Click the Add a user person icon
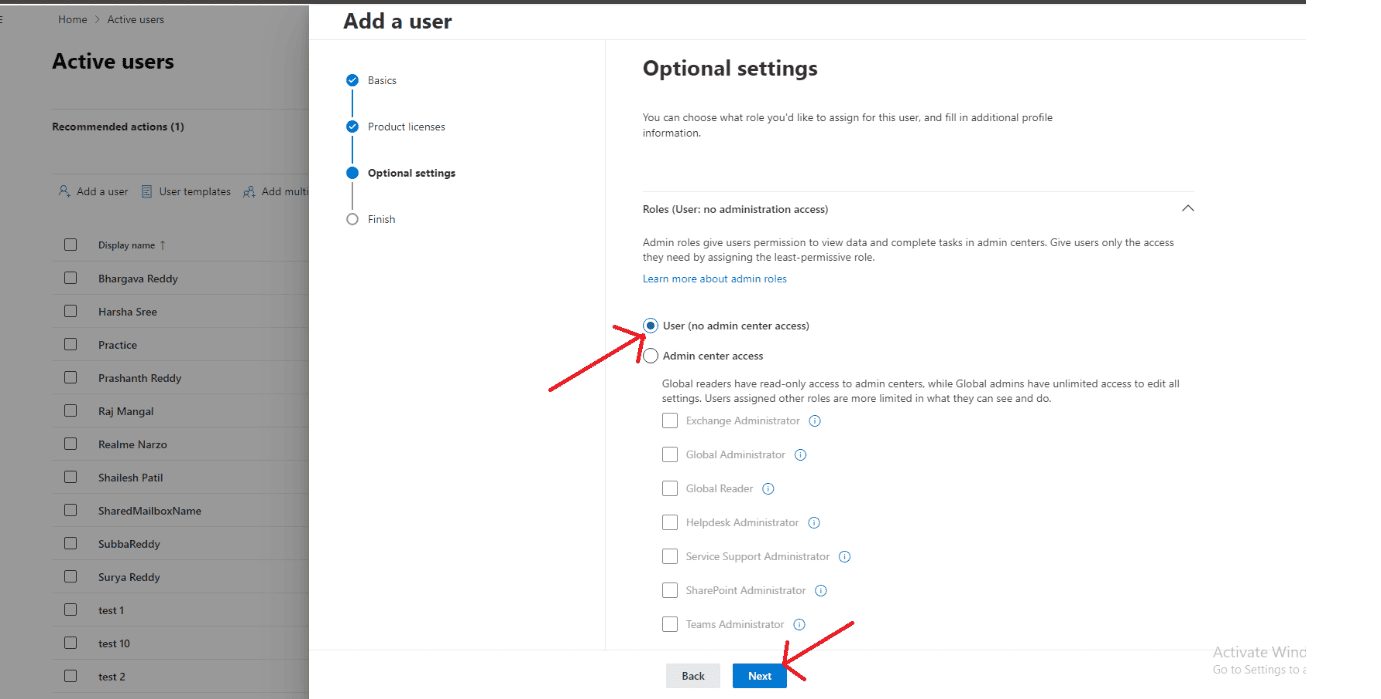 pyautogui.click(x=64, y=191)
